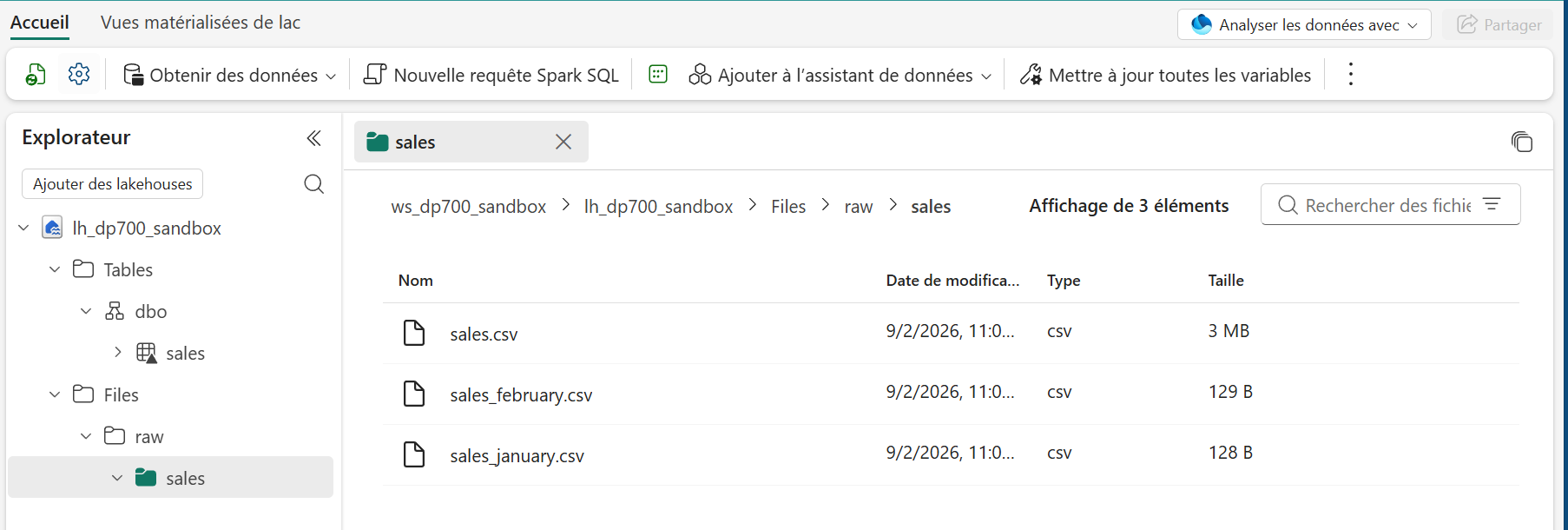Expand the sales table chevron
The image size is (1568, 530).
tap(117, 352)
